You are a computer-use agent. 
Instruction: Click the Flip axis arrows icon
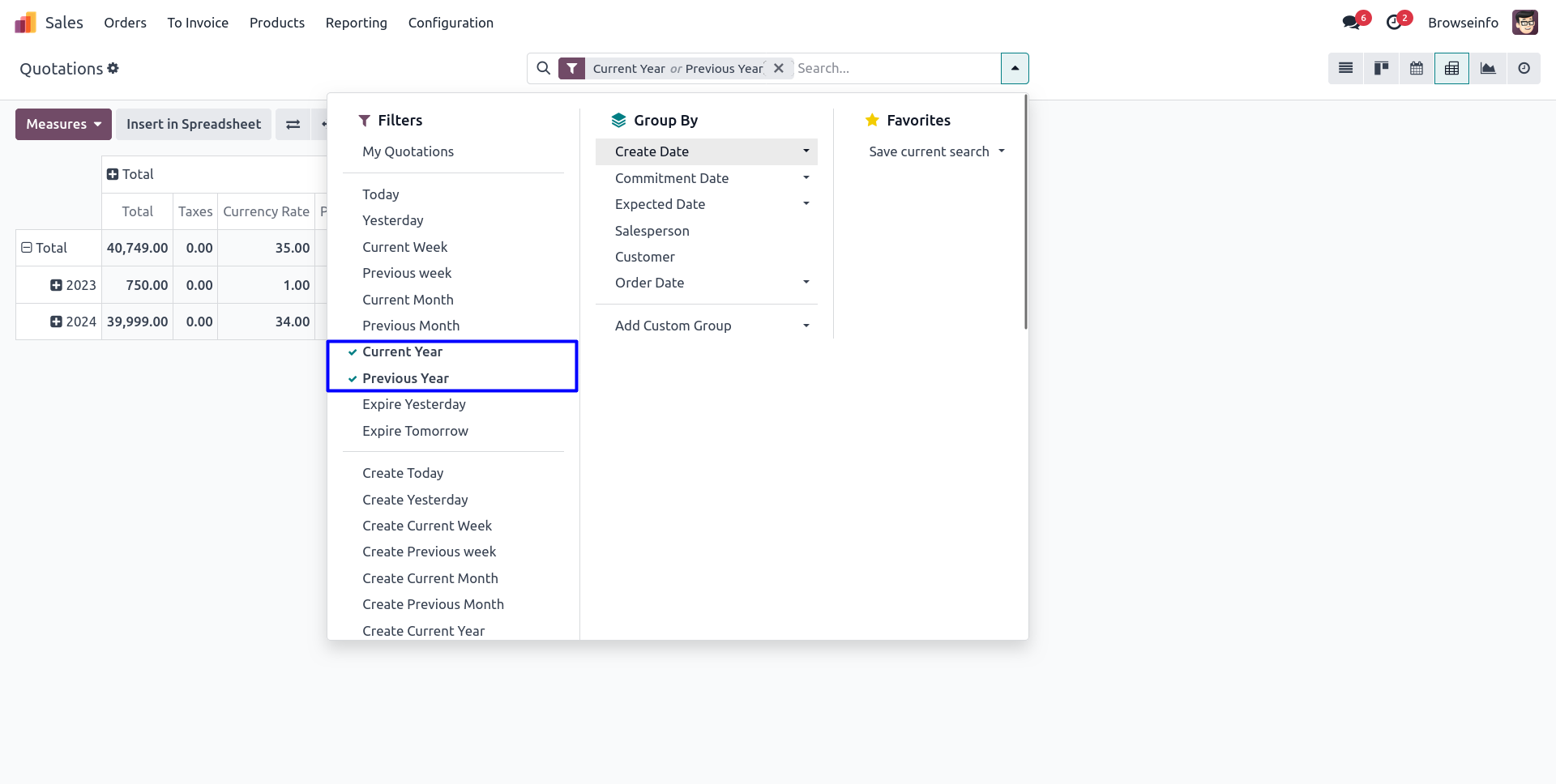pyautogui.click(x=293, y=124)
